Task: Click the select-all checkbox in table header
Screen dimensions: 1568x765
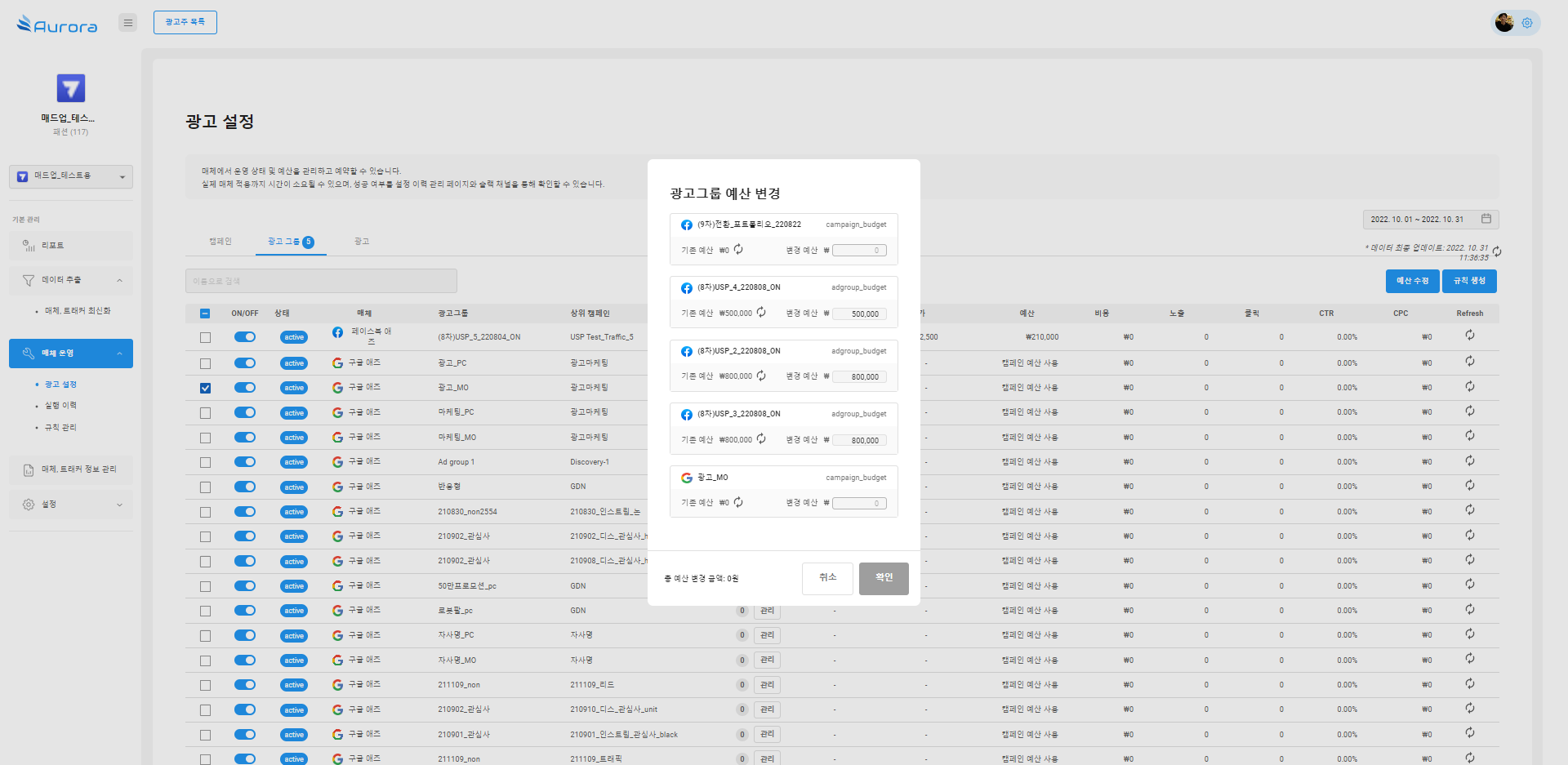Action: pyautogui.click(x=205, y=314)
